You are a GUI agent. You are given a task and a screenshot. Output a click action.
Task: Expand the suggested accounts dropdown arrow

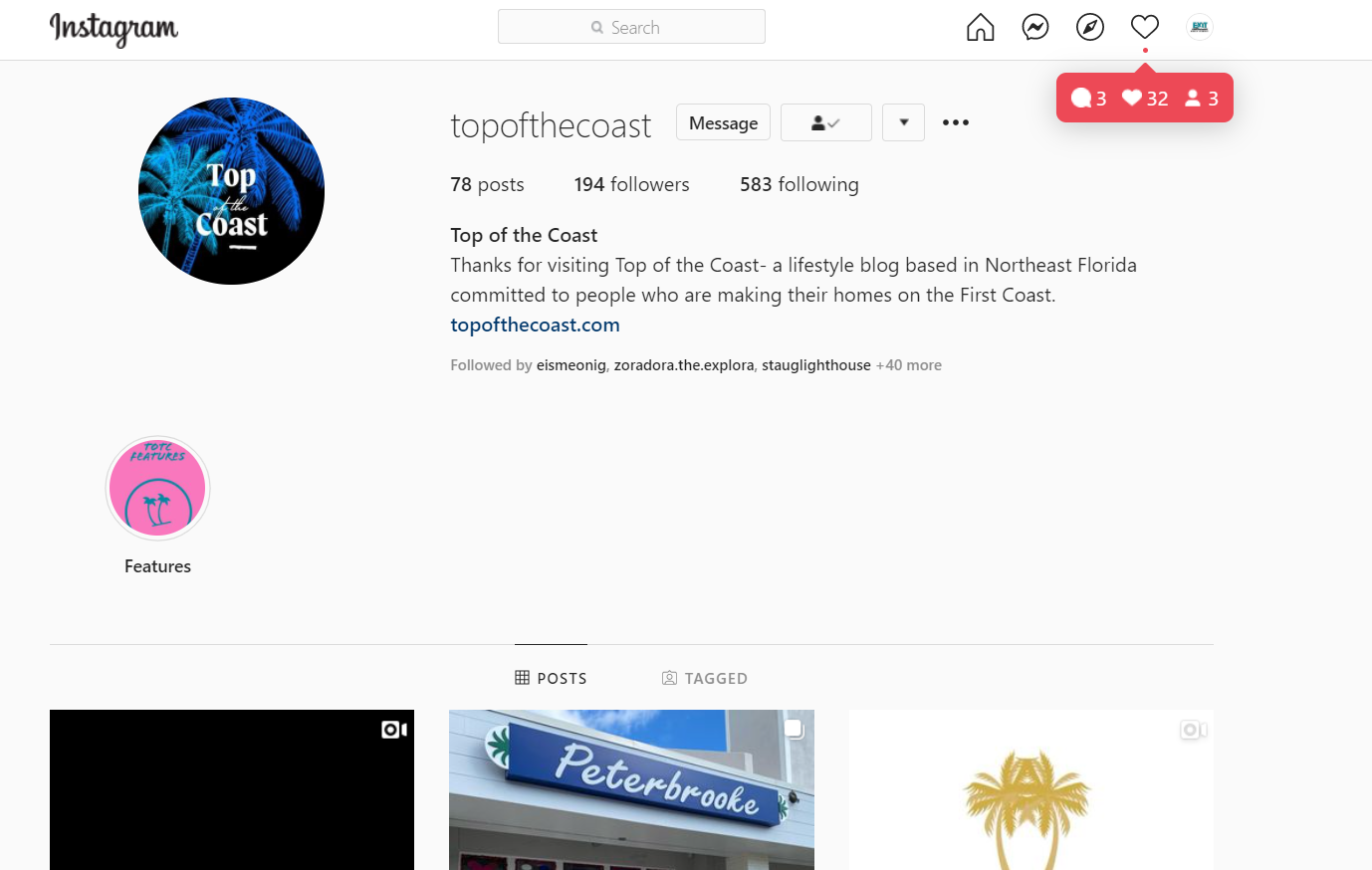tap(903, 122)
